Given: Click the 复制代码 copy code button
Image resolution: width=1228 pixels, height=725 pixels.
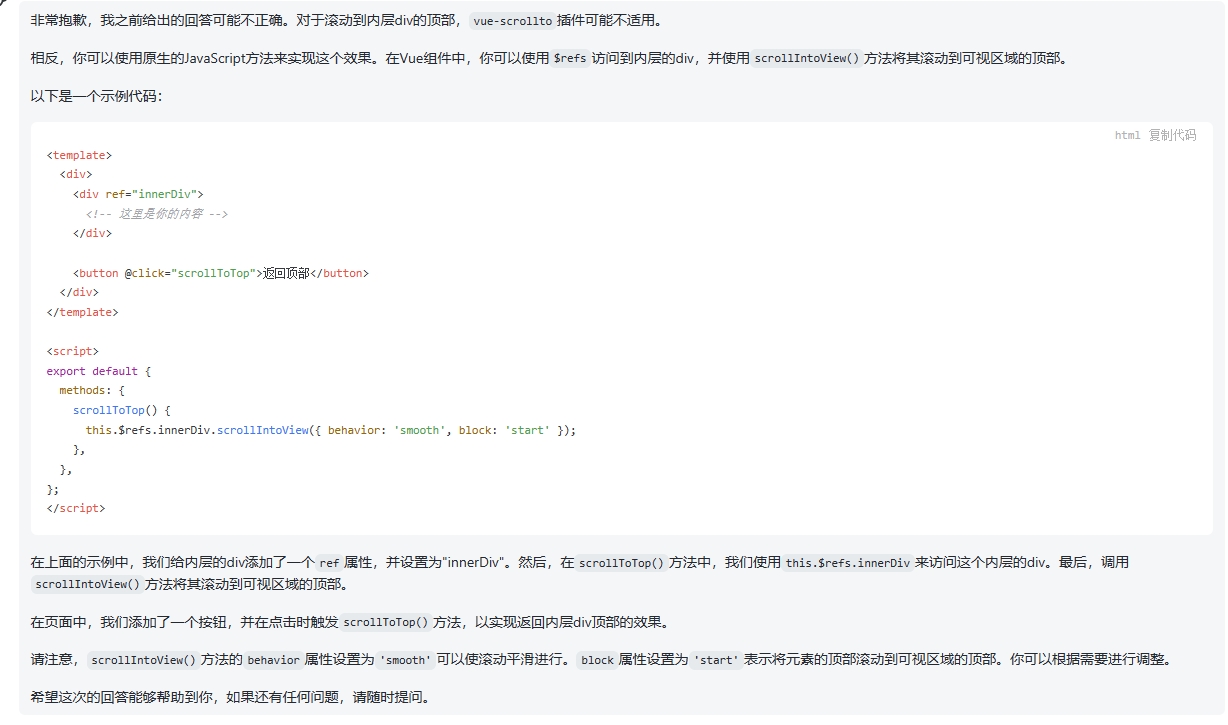Looking at the screenshot, I should coord(1171,135).
